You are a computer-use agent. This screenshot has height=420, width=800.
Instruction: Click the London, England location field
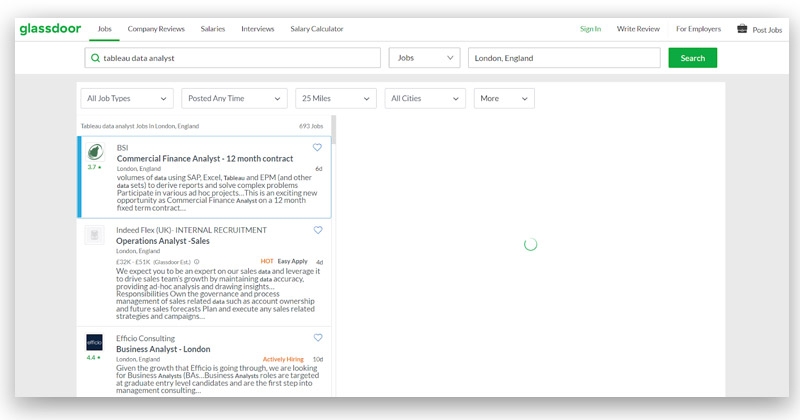click(x=563, y=58)
